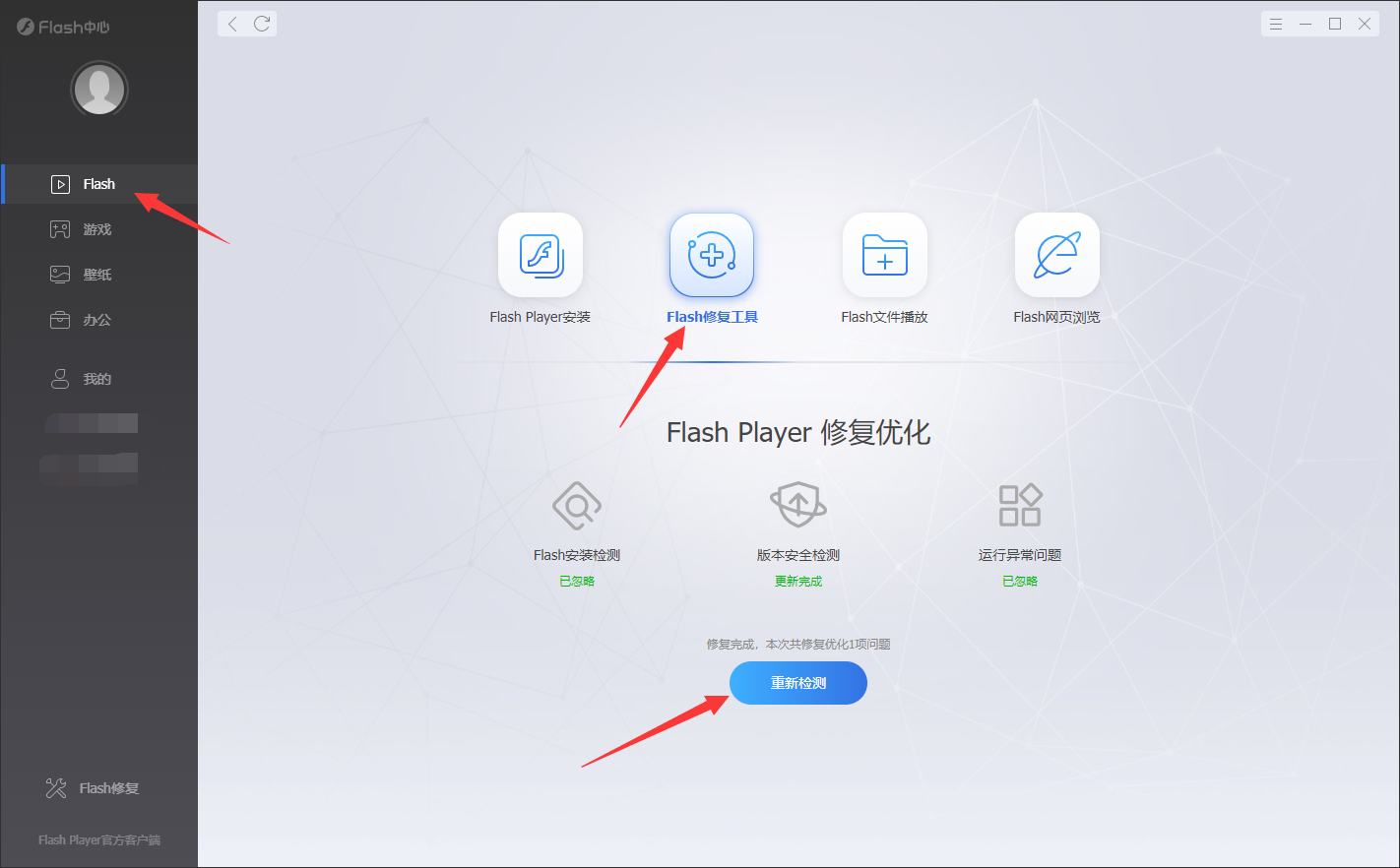Open the hamburger menu in title bar
This screenshot has height=868, width=1400.
pyautogui.click(x=1276, y=24)
